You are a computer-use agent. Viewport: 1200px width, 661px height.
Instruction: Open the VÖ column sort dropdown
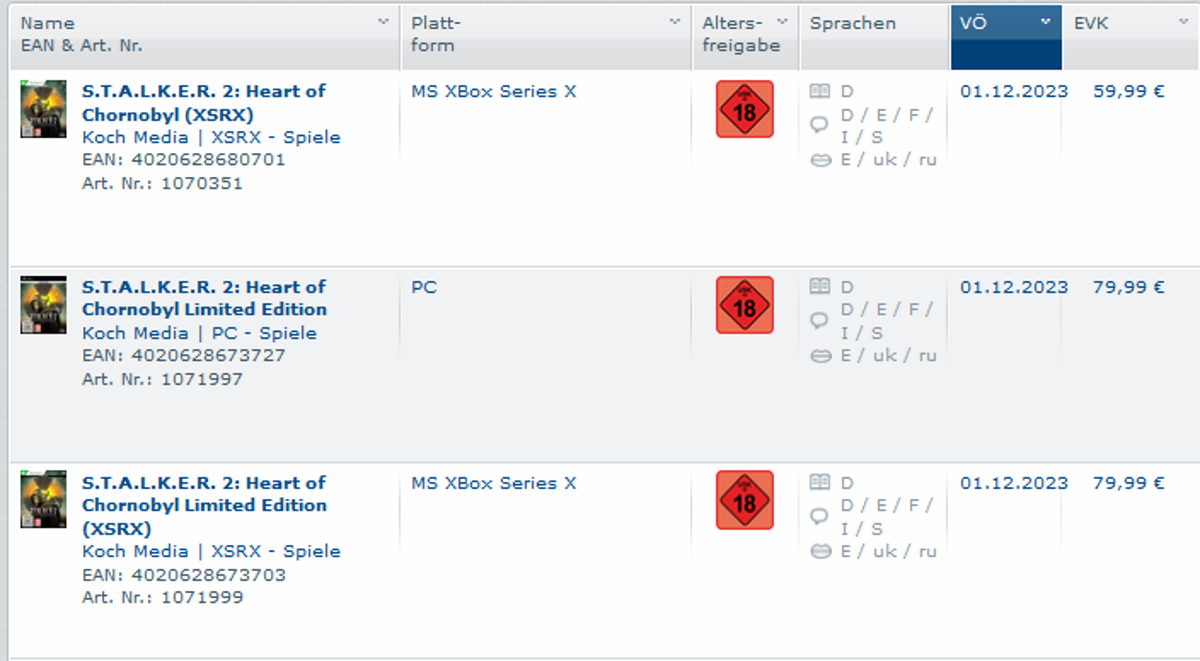pyautogui.click(x=1045, y=22)
